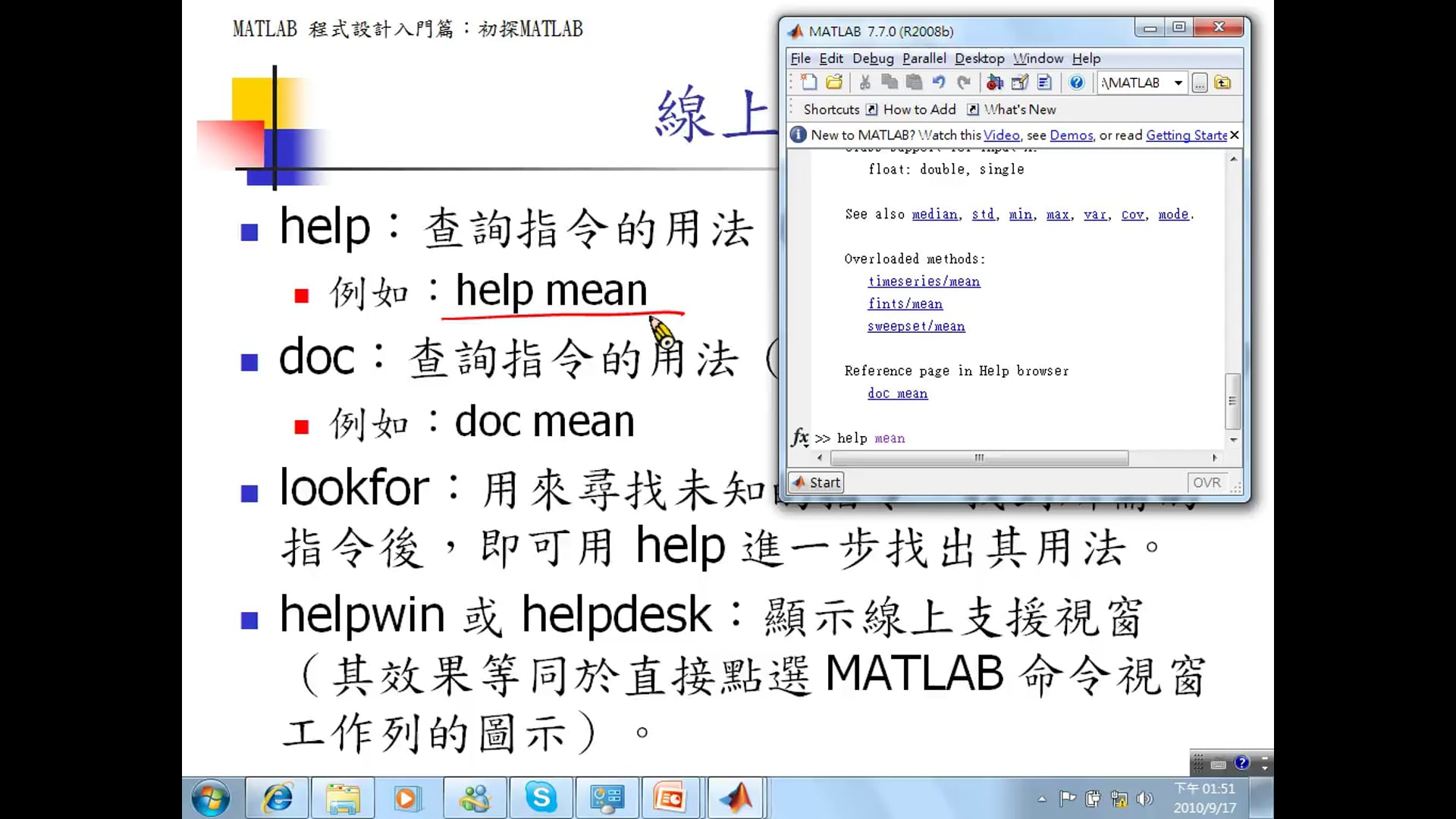Open the MATLAB Start menu button
The image size is (1456, 819).
click(x=816, y=482)
